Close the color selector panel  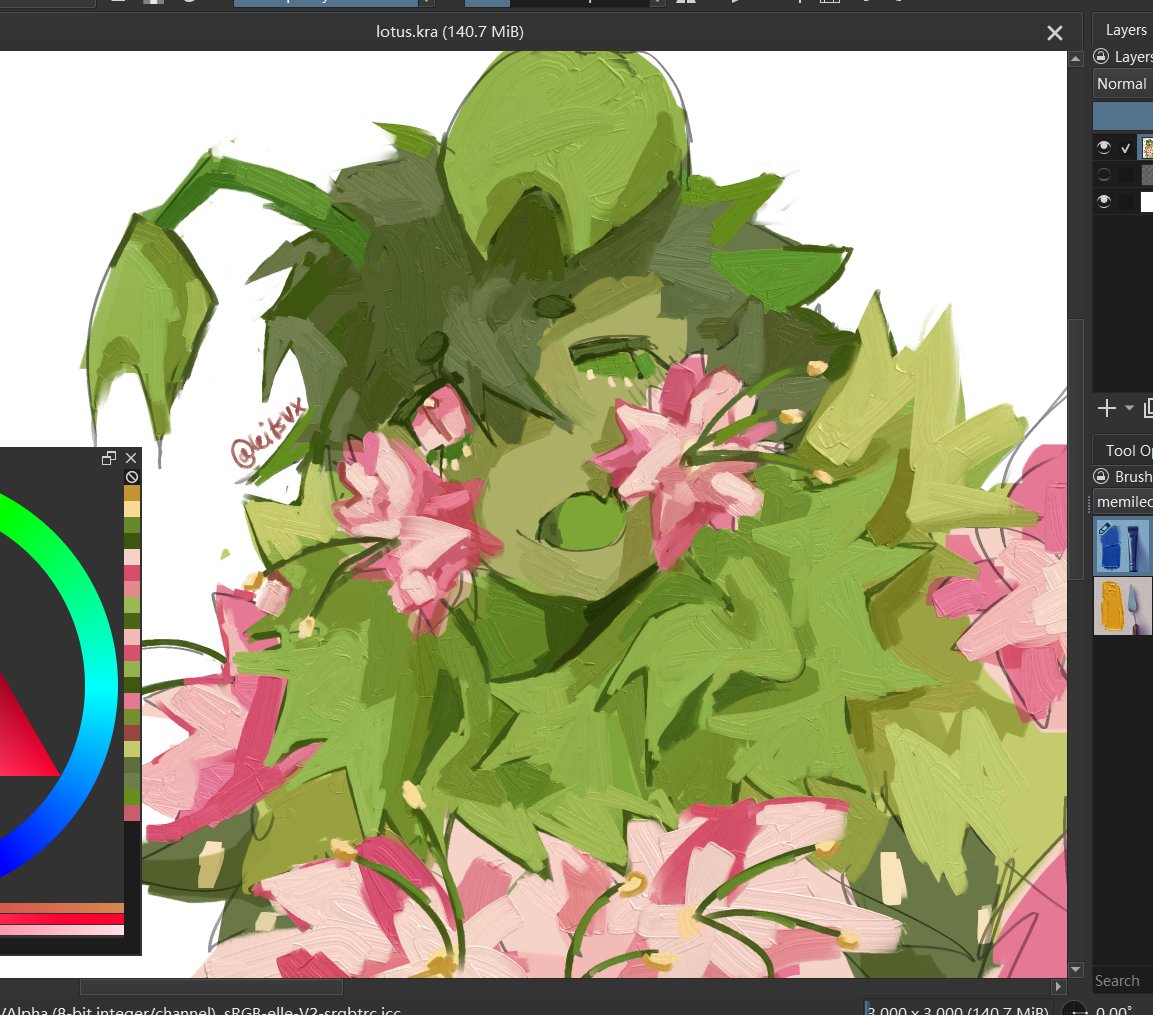coord(131,458)
